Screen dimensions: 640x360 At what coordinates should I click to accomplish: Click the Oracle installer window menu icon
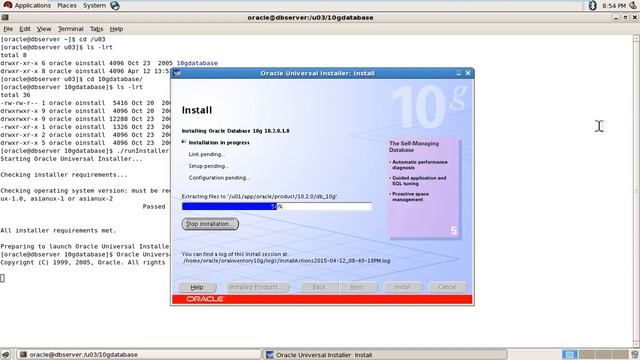[177, 73]
